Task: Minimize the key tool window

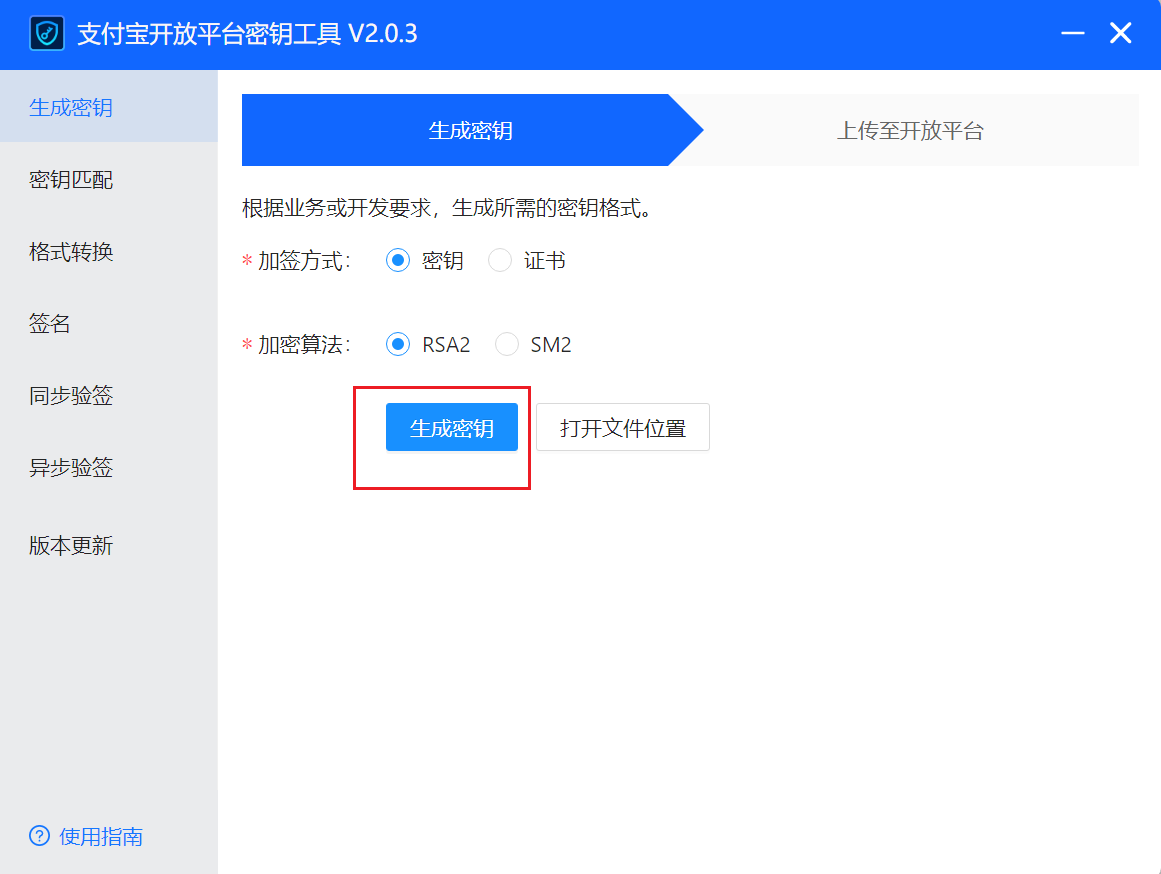Action: click(x=1072, y=33)
